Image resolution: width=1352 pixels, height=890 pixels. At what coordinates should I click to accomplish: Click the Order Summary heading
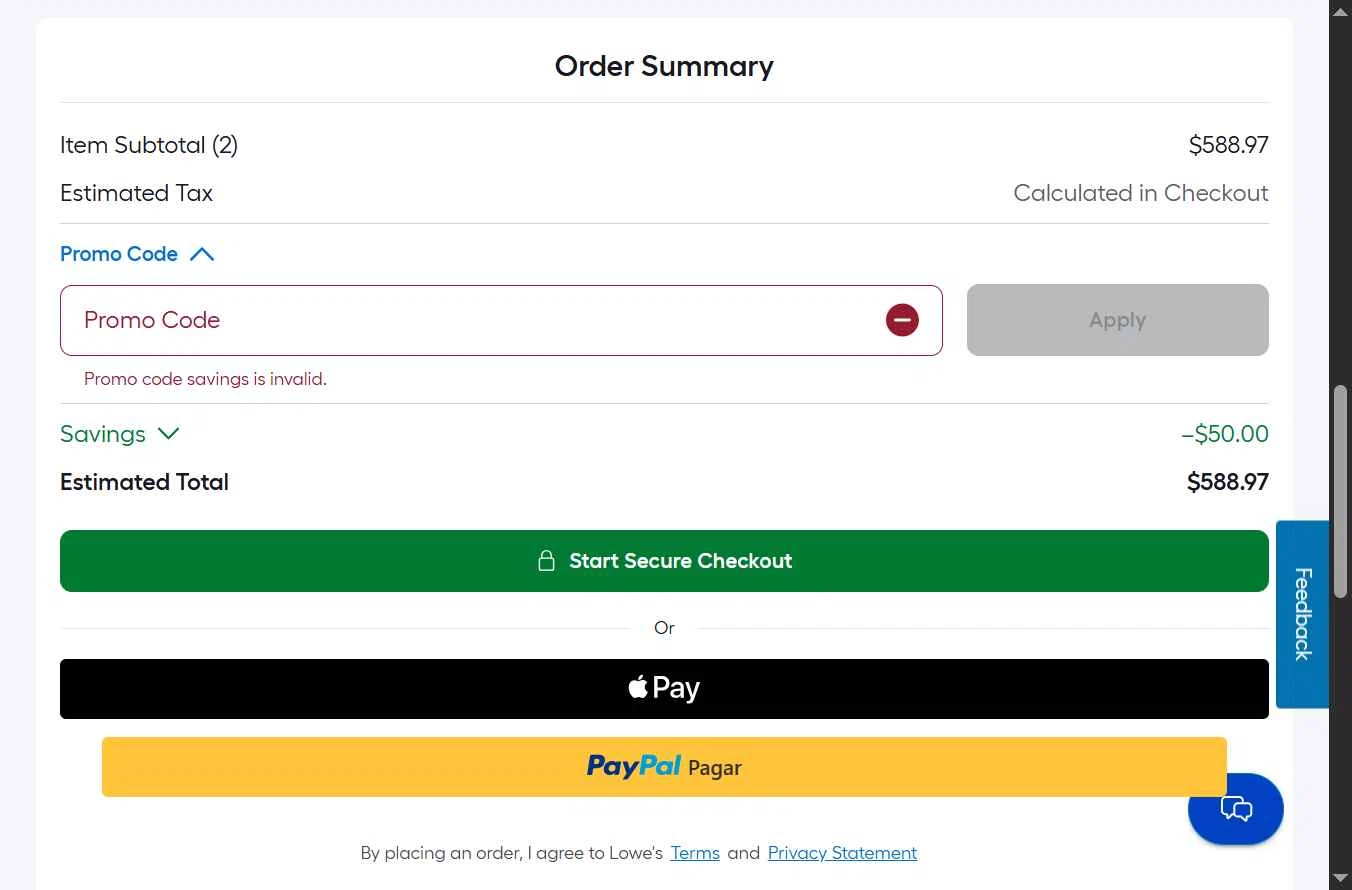(x=664, y=66)
